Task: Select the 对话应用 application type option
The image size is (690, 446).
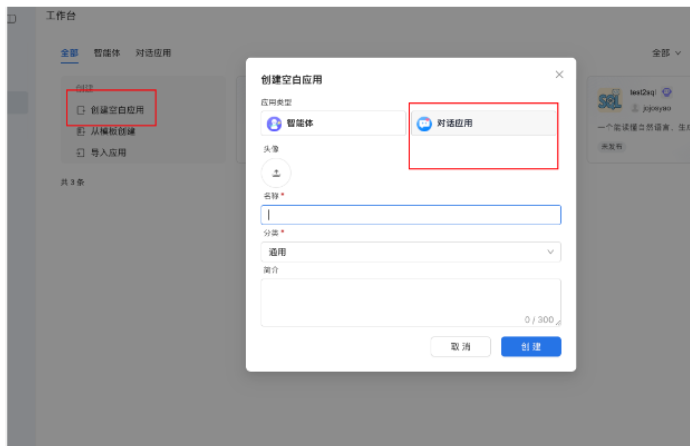Action: click(484, 123)
